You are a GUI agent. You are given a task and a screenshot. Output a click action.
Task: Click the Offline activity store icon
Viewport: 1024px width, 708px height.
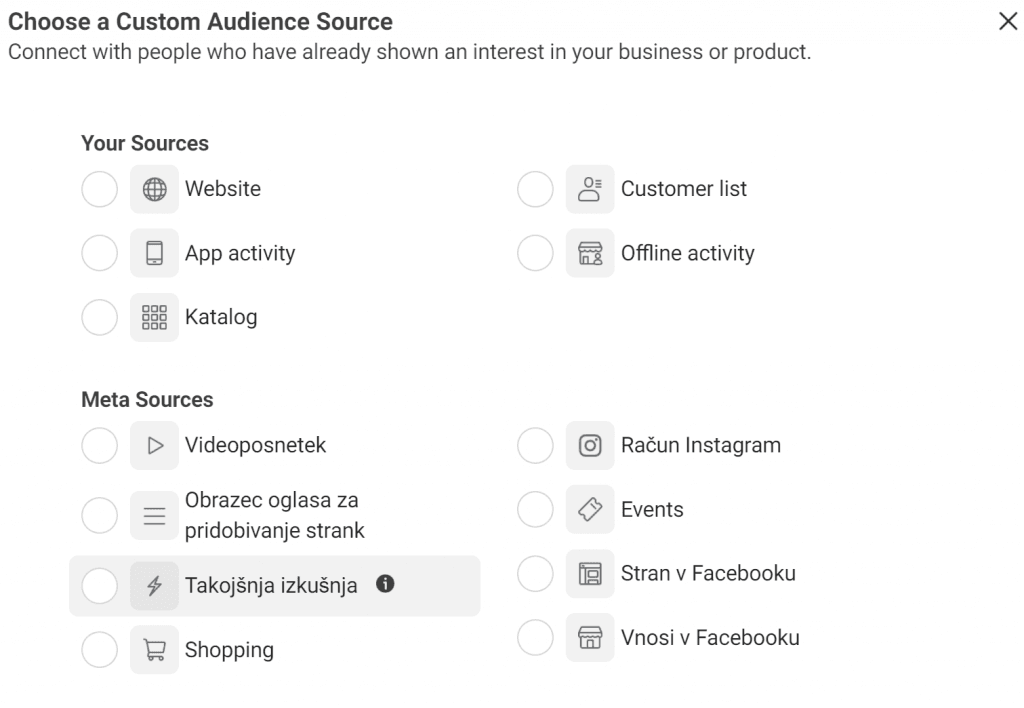[x=590, y=253]
